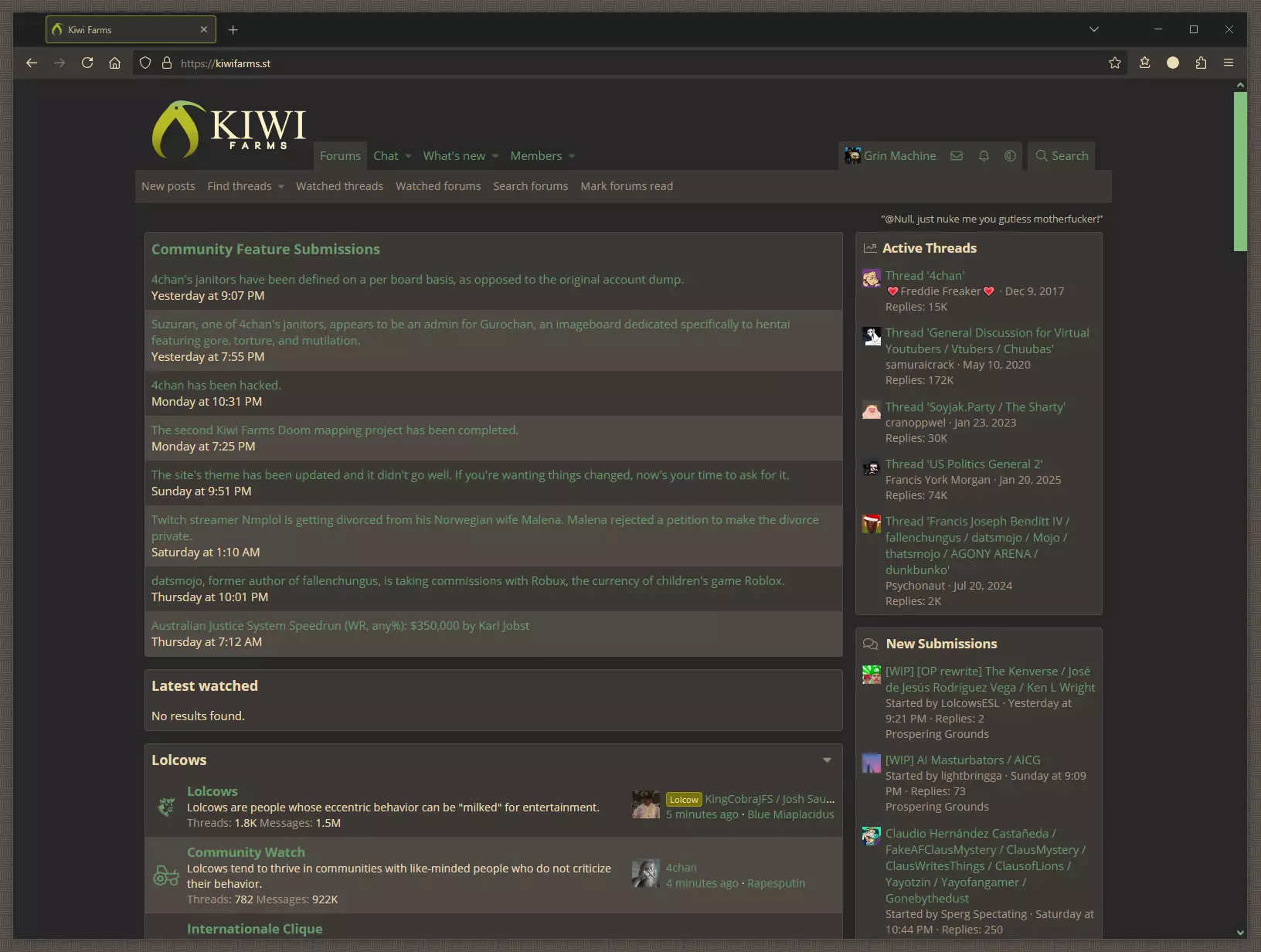The width and height of the screenshot is (1261, 952).
Task: Open Watched forums
Action: (438, 186)
